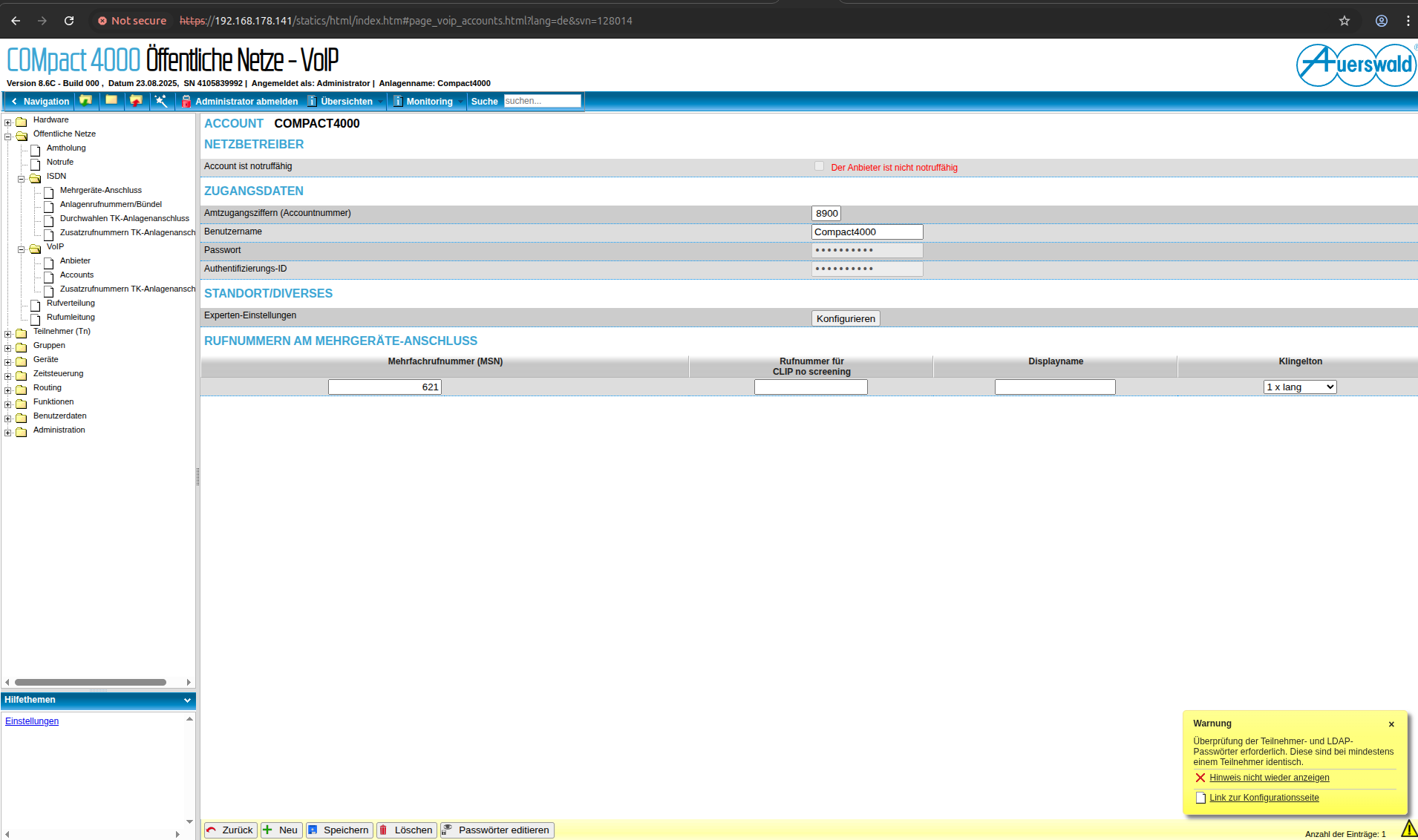Toggle the 'Account ist notruffähig' checkbox
This screenshot has width=1418, height=840.
[819, 166]
